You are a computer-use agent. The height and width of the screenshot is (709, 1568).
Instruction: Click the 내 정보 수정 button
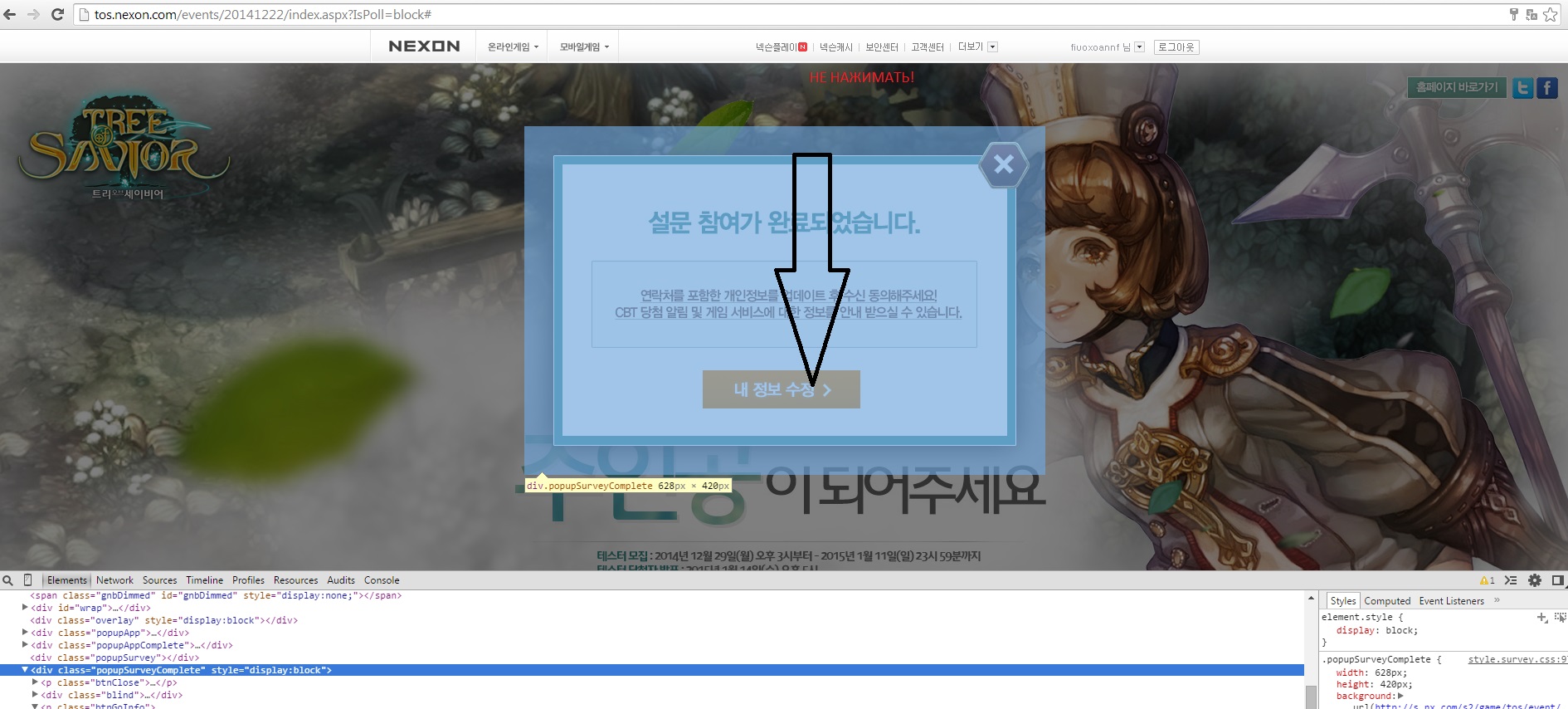[782, 389]
